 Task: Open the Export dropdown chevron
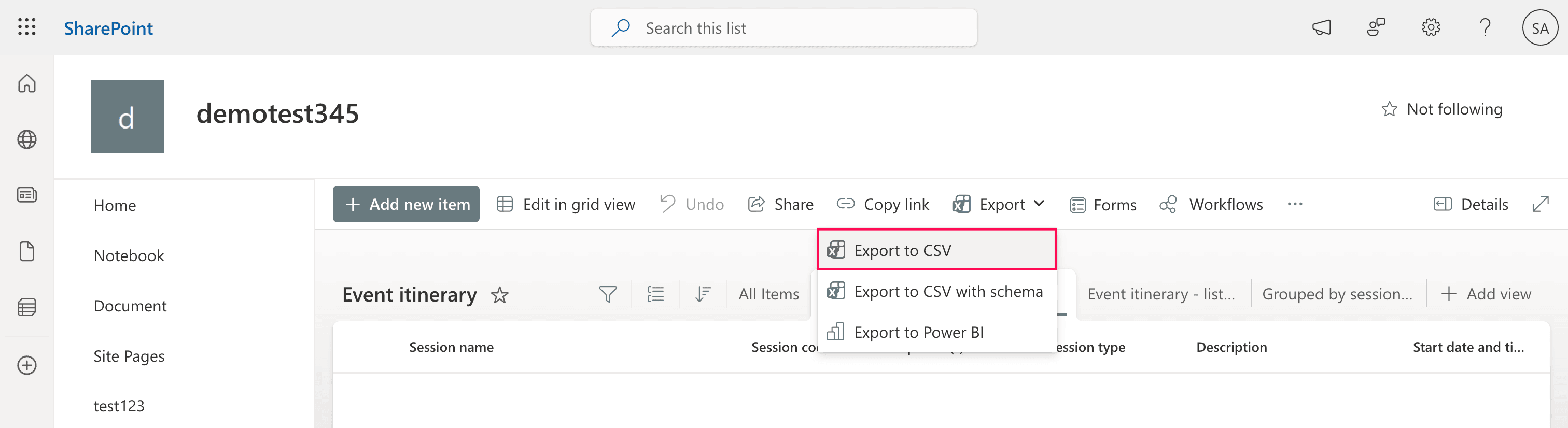[x=1040, y=204]
